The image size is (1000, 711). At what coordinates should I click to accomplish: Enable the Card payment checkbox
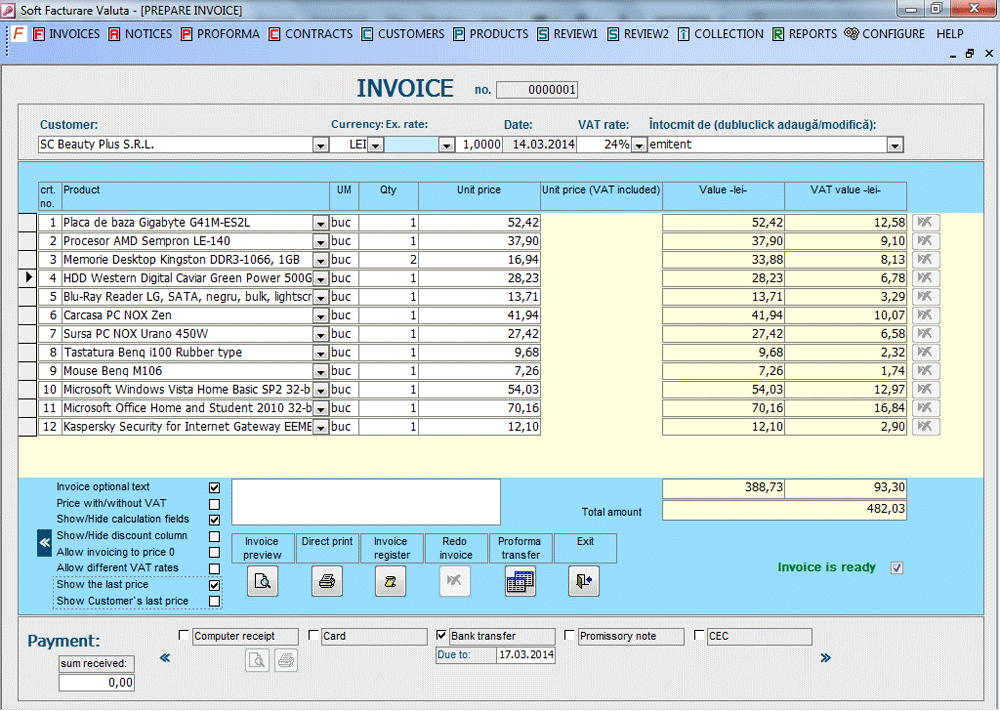tap(313, 635)
